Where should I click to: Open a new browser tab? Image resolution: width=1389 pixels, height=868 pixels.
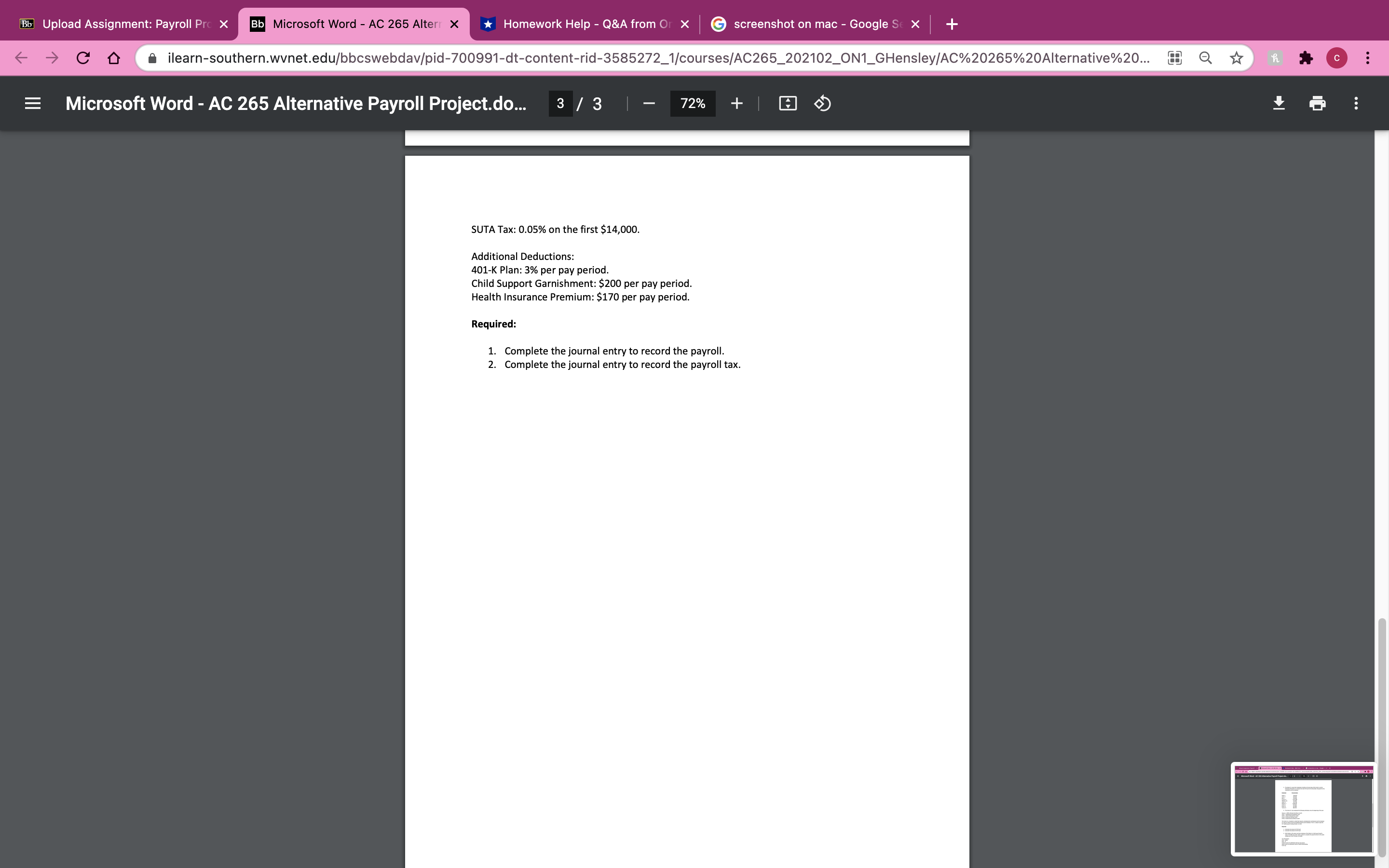click(x=952, y=24)
